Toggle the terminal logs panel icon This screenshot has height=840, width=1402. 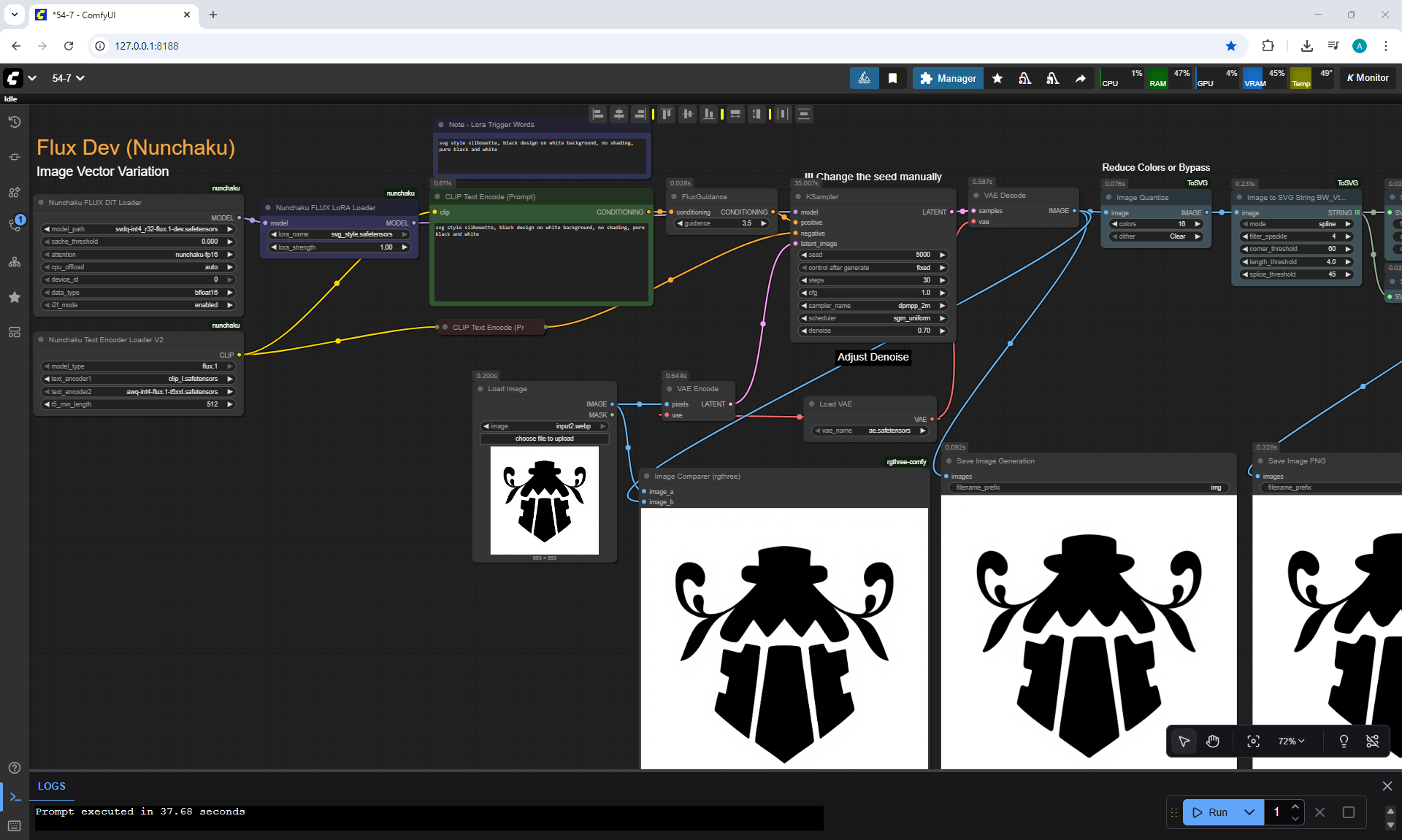coord(15,797)
